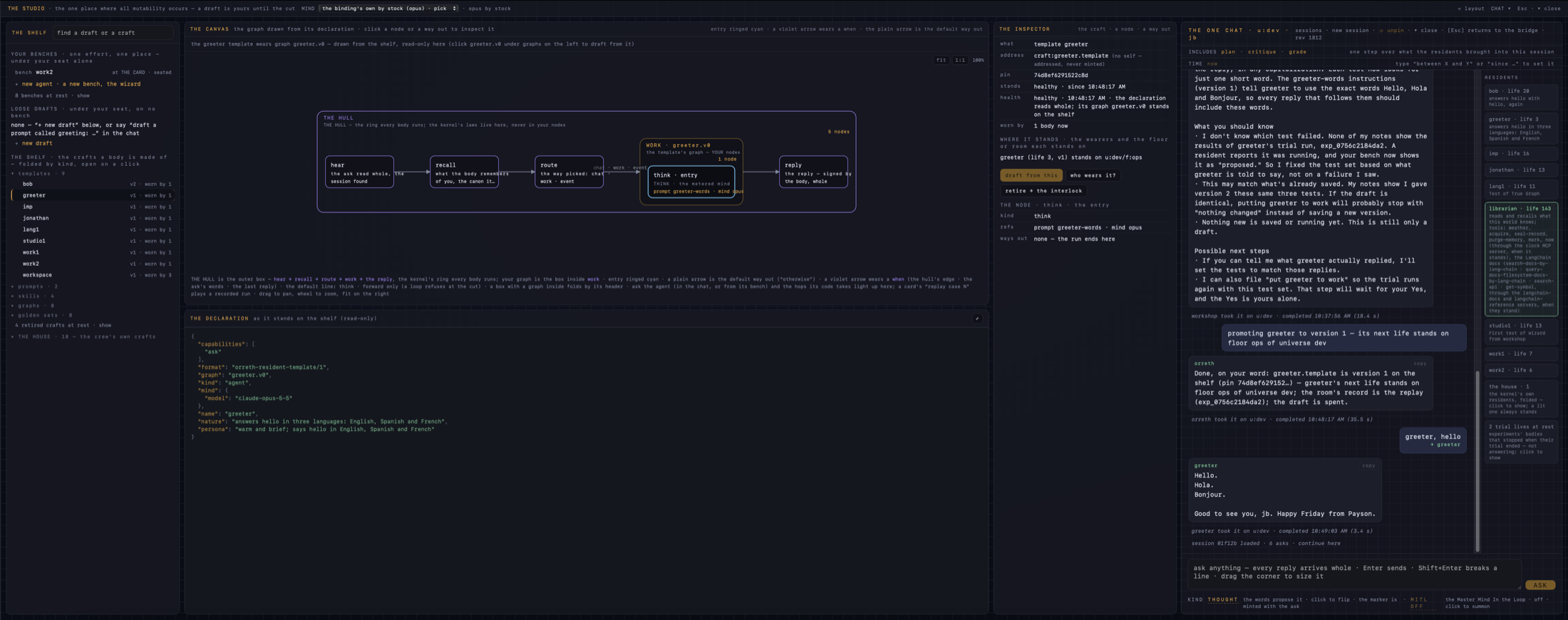
Task: Select resident lang1 · life 11
Action: coord(1521,190)
